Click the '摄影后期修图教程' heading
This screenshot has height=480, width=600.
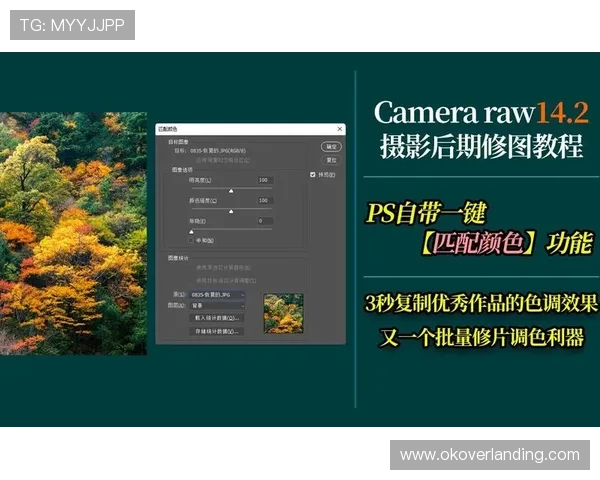pyautogui.click(x=481, y=146)
